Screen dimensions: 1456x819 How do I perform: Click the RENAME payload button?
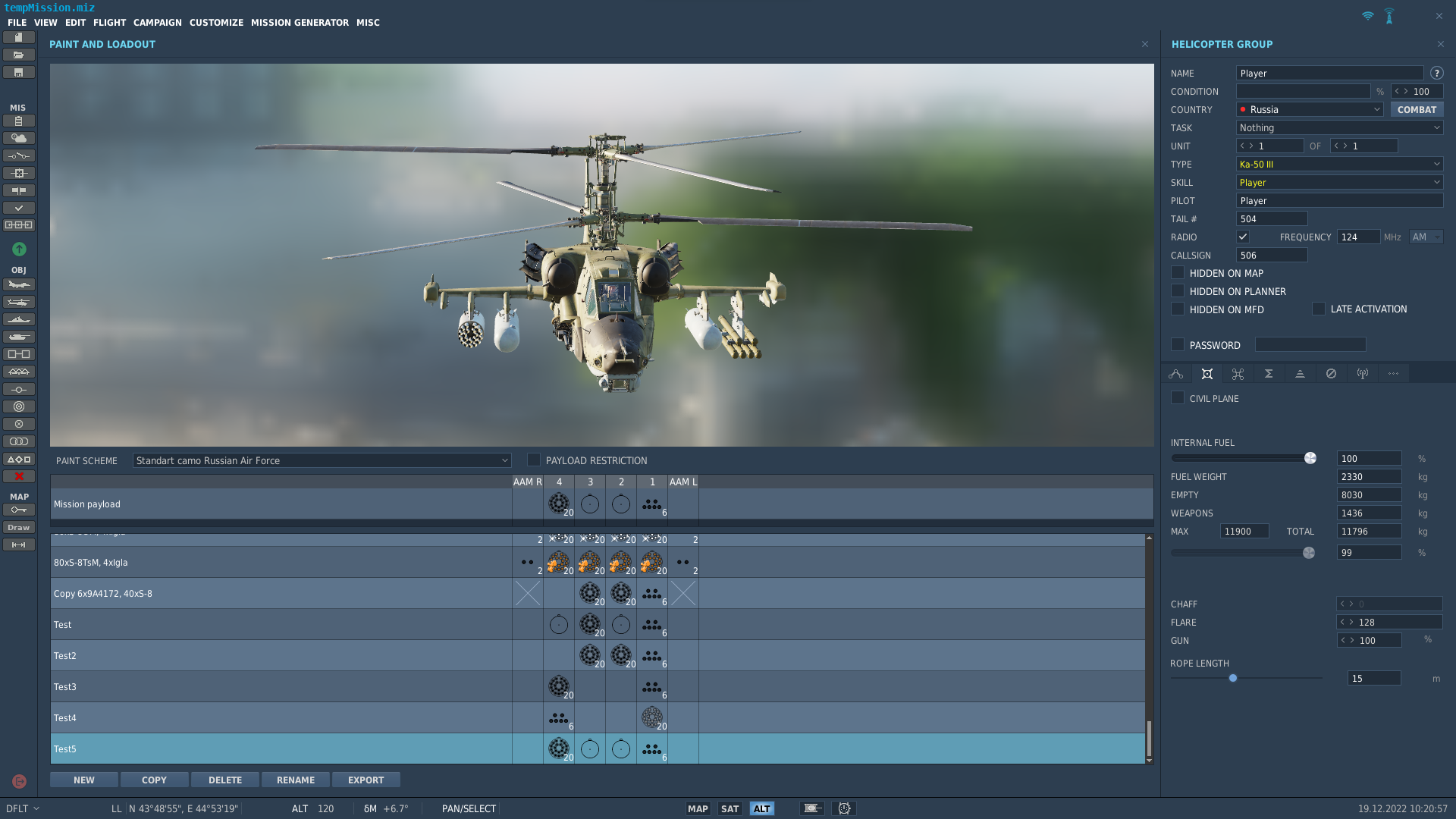296,780
